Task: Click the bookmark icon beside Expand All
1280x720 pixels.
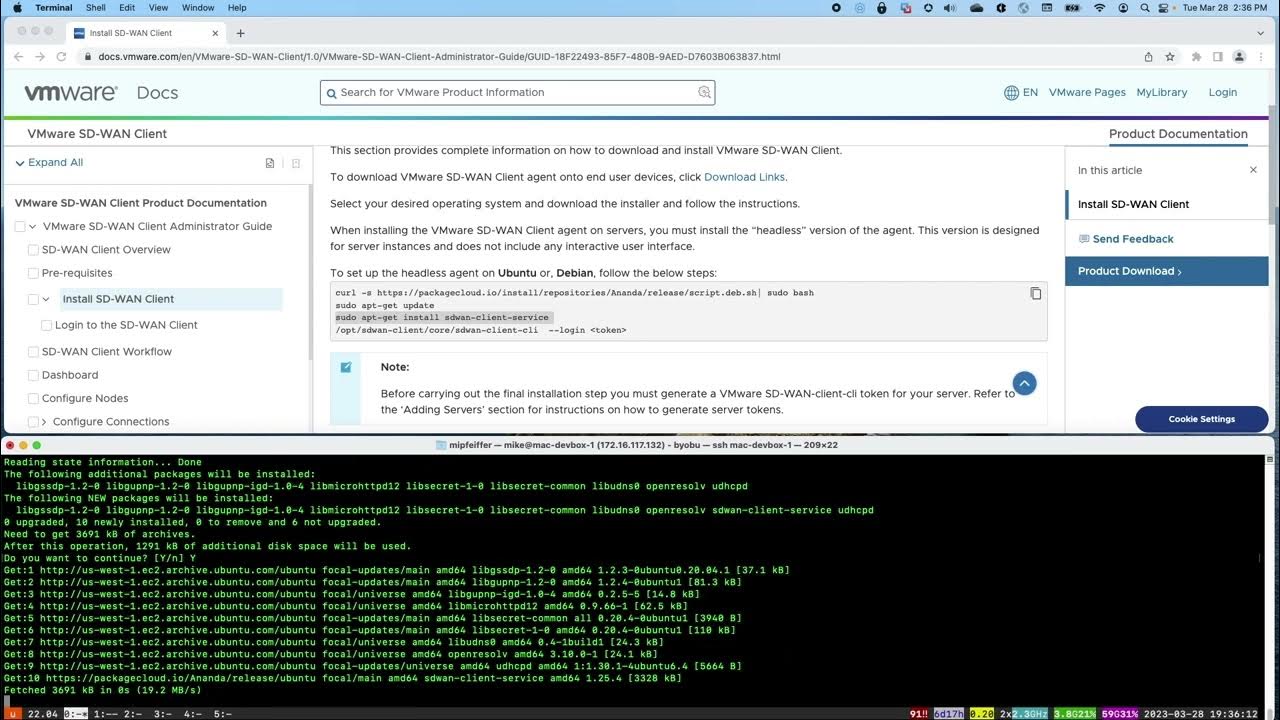Action: point(296,163)
